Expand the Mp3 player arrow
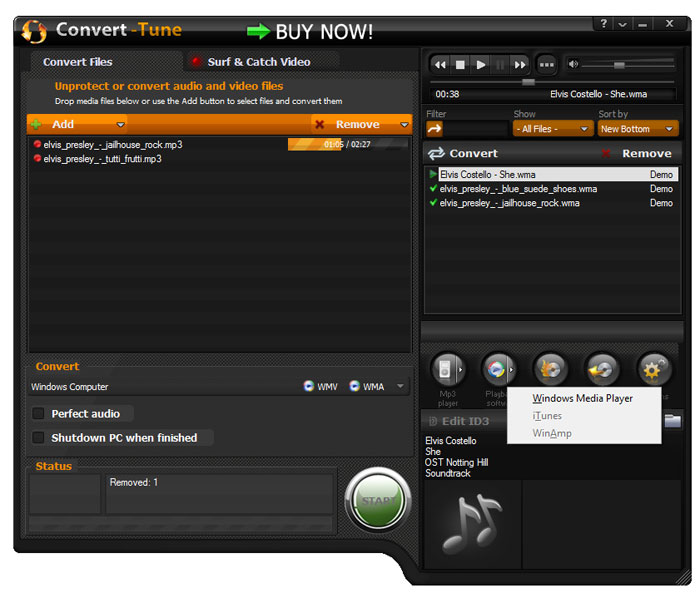Viewport: 700px width, 598px height. (x=461, y=370)
